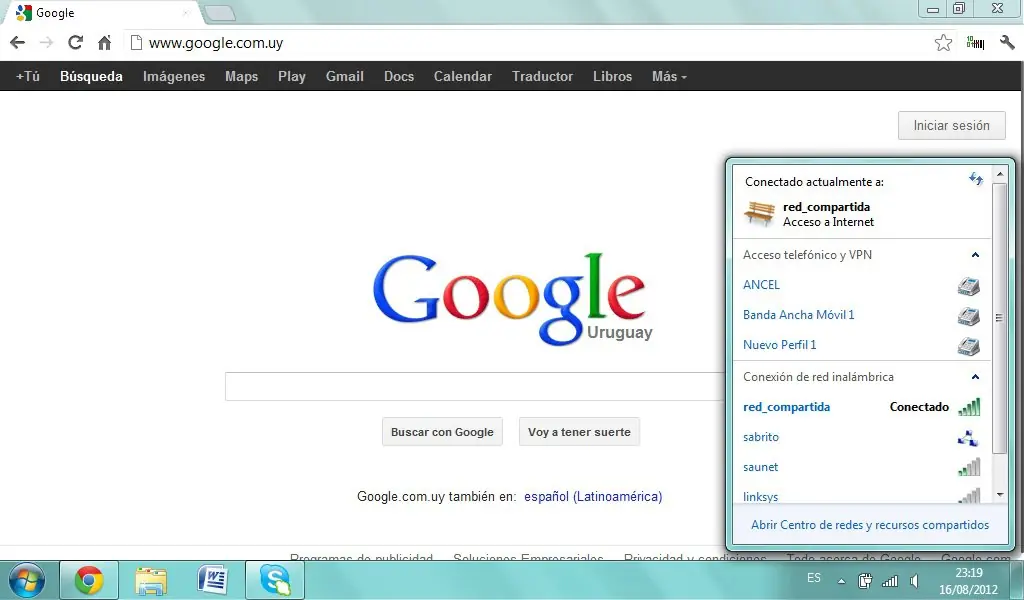Open Gmail from the top bar
This screenshot has width=1024, height=600.
(x=344, y=76)
